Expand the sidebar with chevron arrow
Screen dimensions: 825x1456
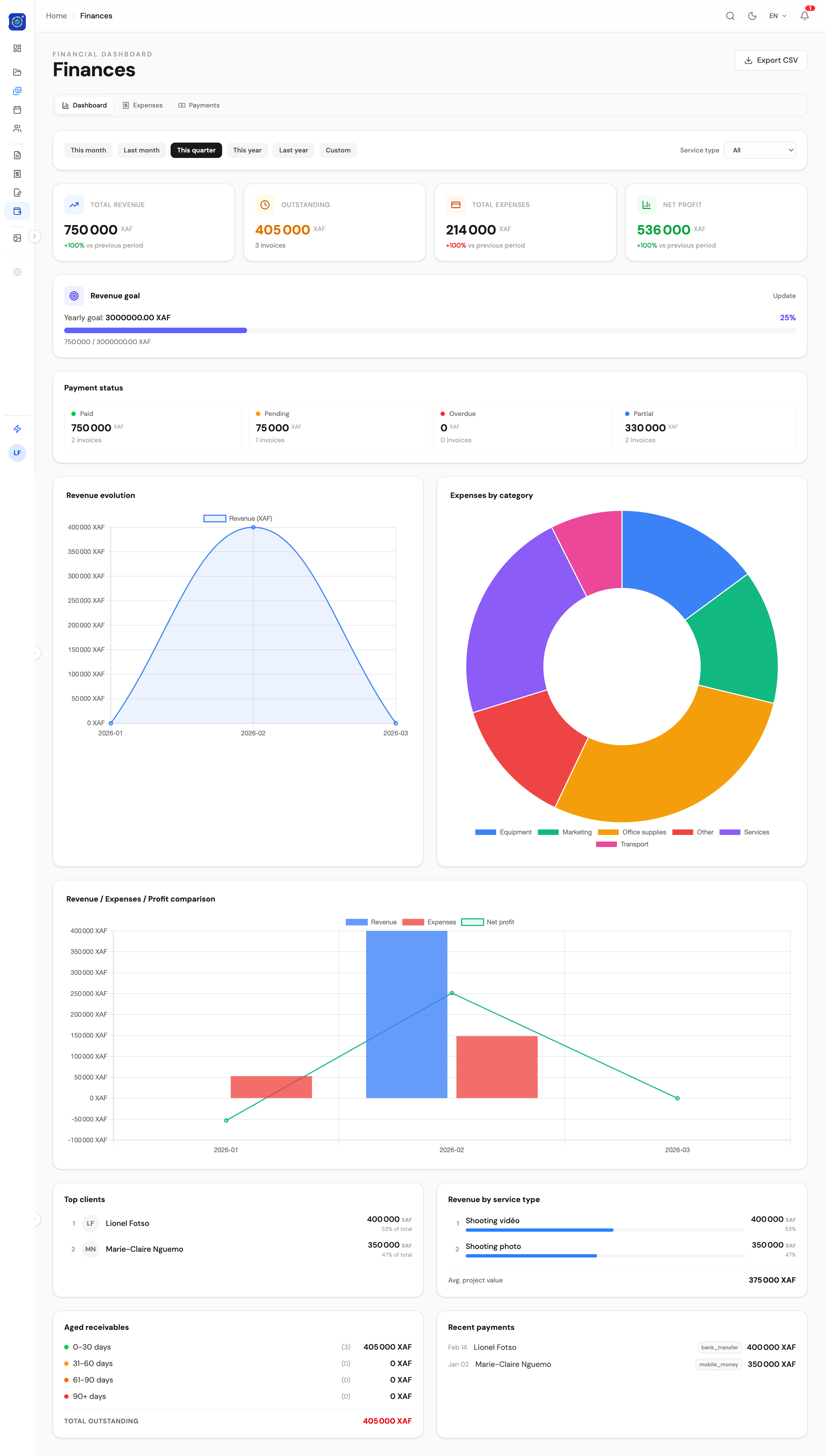[x=35, y=237]
